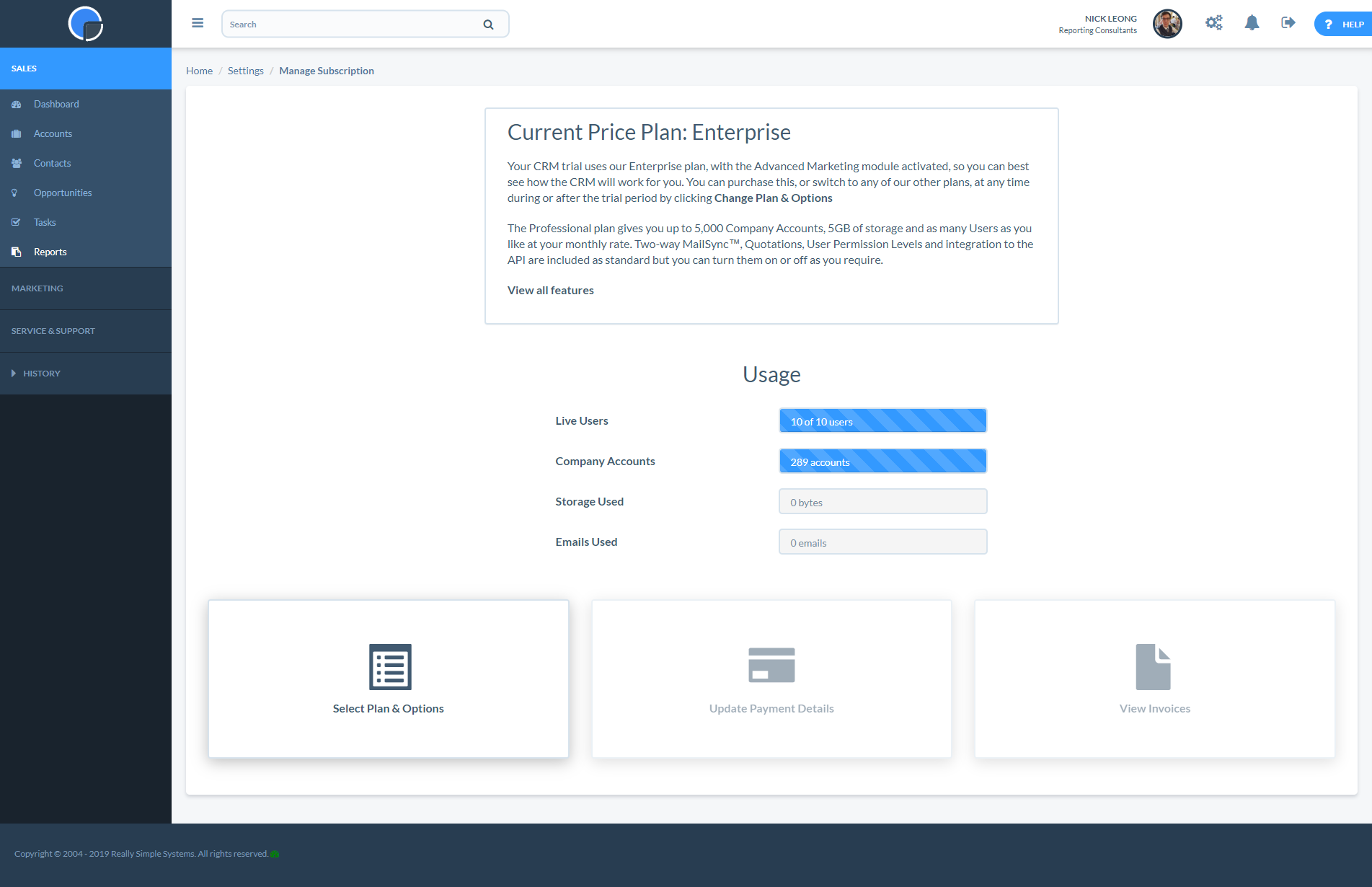
Task: Click the Contacts people icon in the sidebar
Action: (x=17, y=164)
